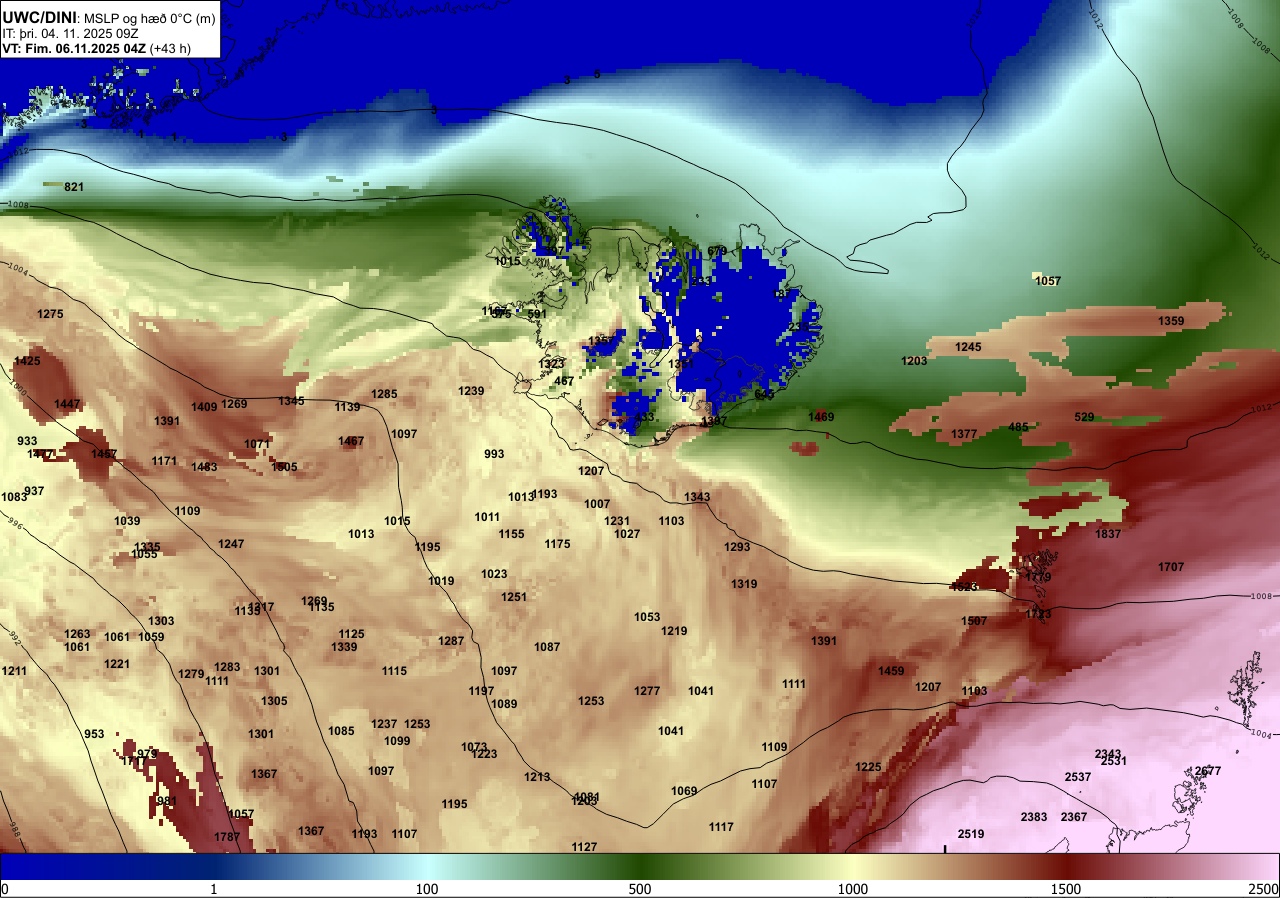Click the height value 1125
Screen dimensions: 1280x898
click(351, 634)
